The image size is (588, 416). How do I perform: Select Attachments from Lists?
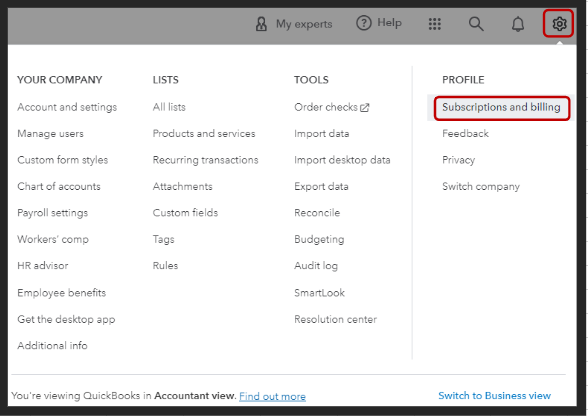pos(182,186)
